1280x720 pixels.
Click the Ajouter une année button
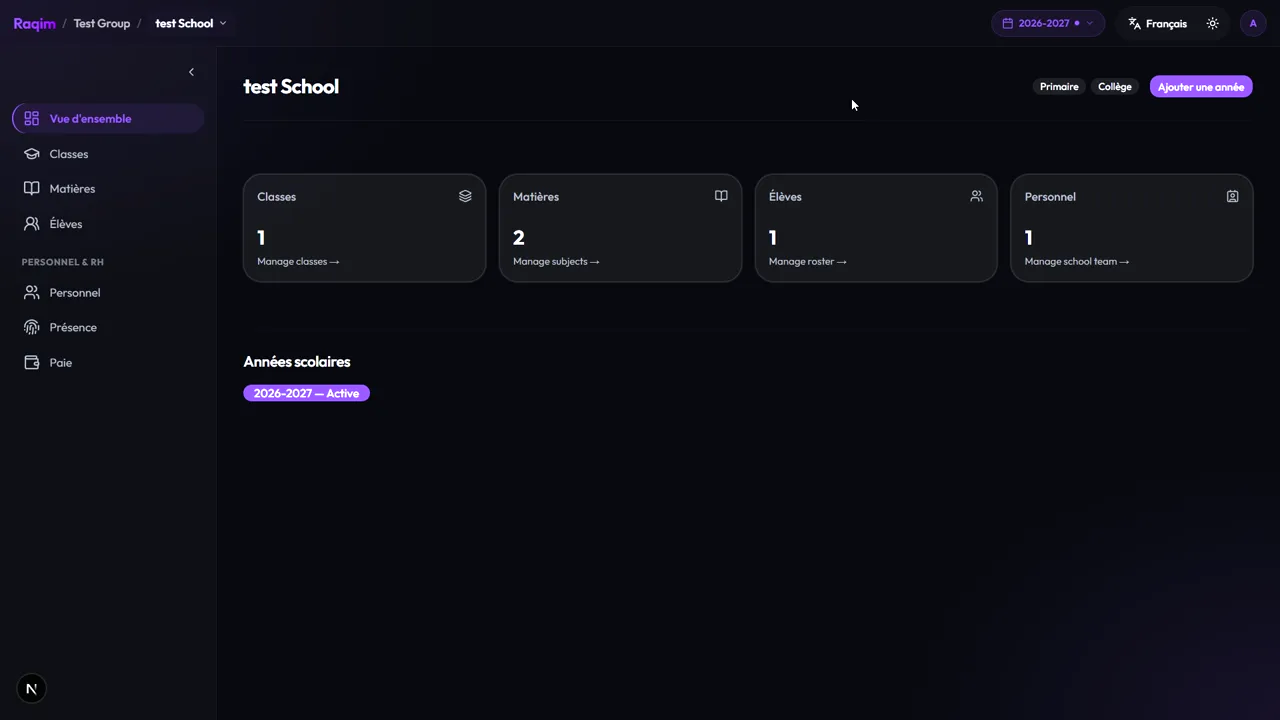point(1201,87)
